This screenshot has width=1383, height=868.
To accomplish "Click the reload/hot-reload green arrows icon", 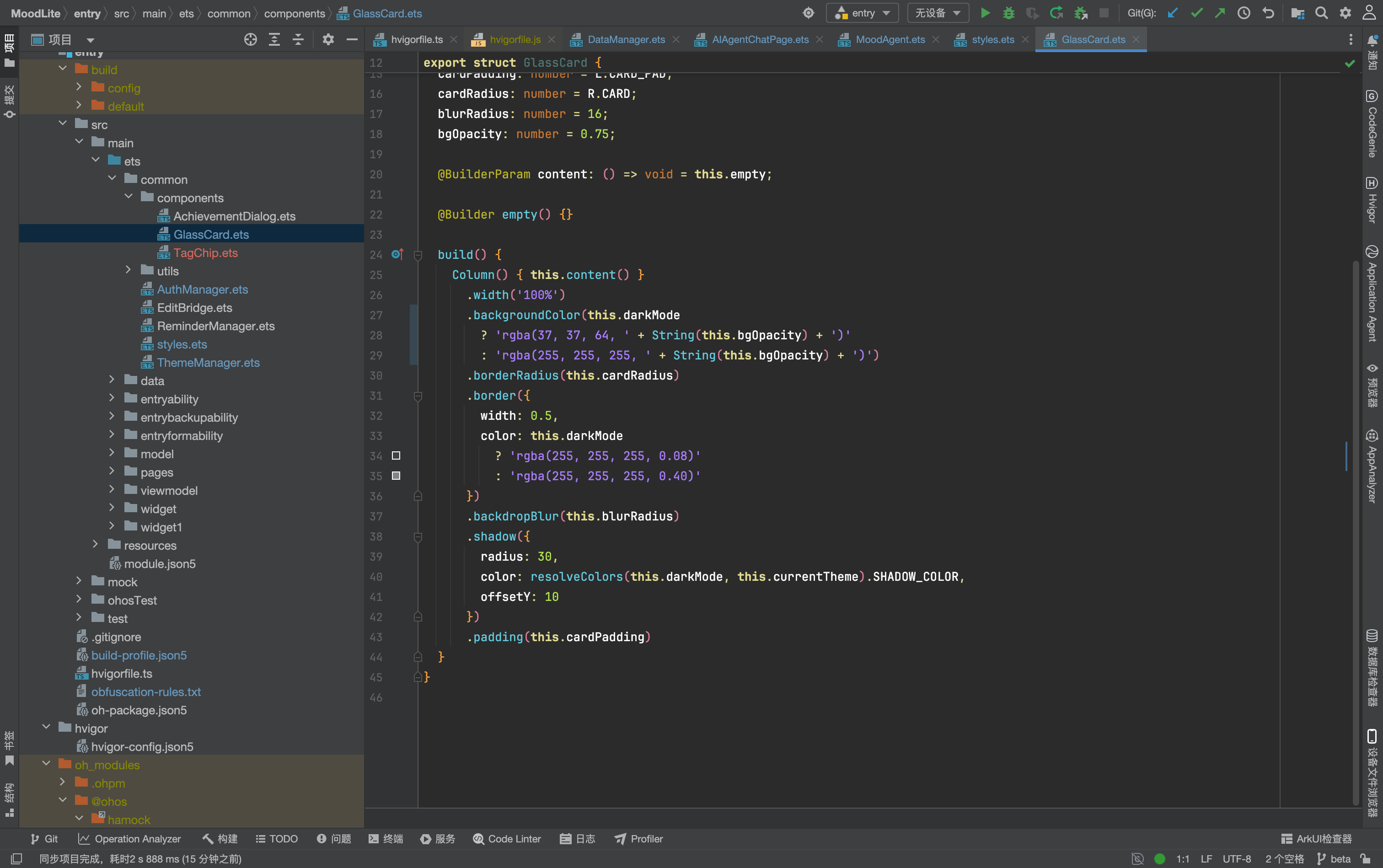I will (1056, 13).
